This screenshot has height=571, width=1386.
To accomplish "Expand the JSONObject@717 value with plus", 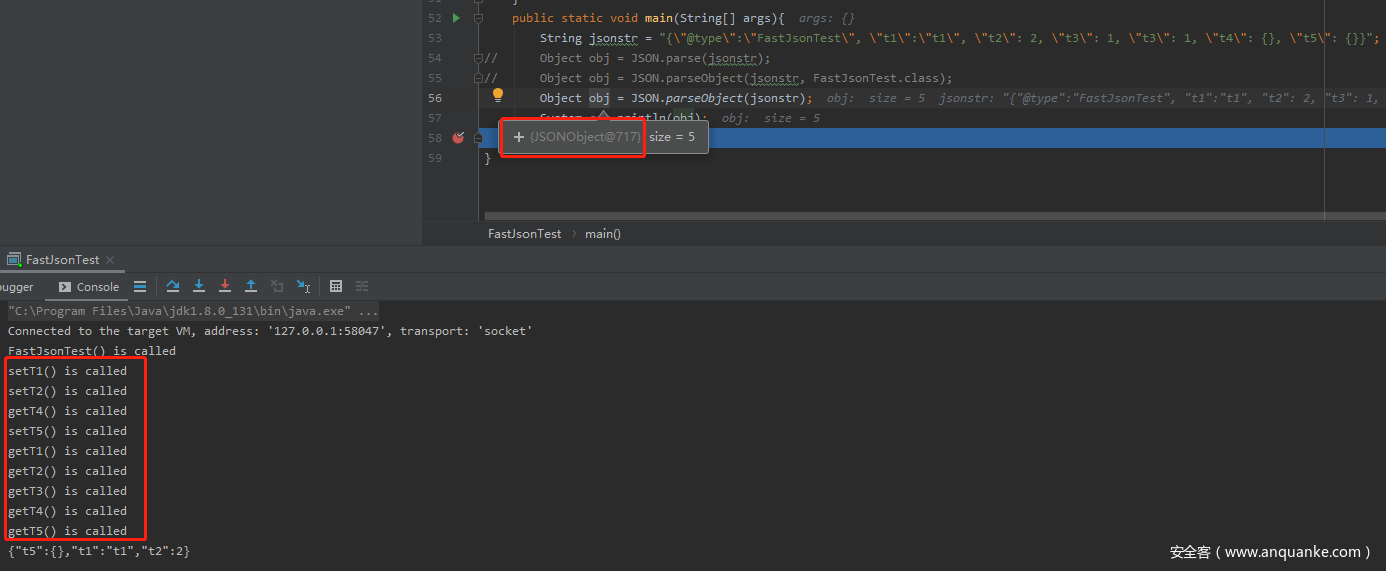I will click(518, 137).
